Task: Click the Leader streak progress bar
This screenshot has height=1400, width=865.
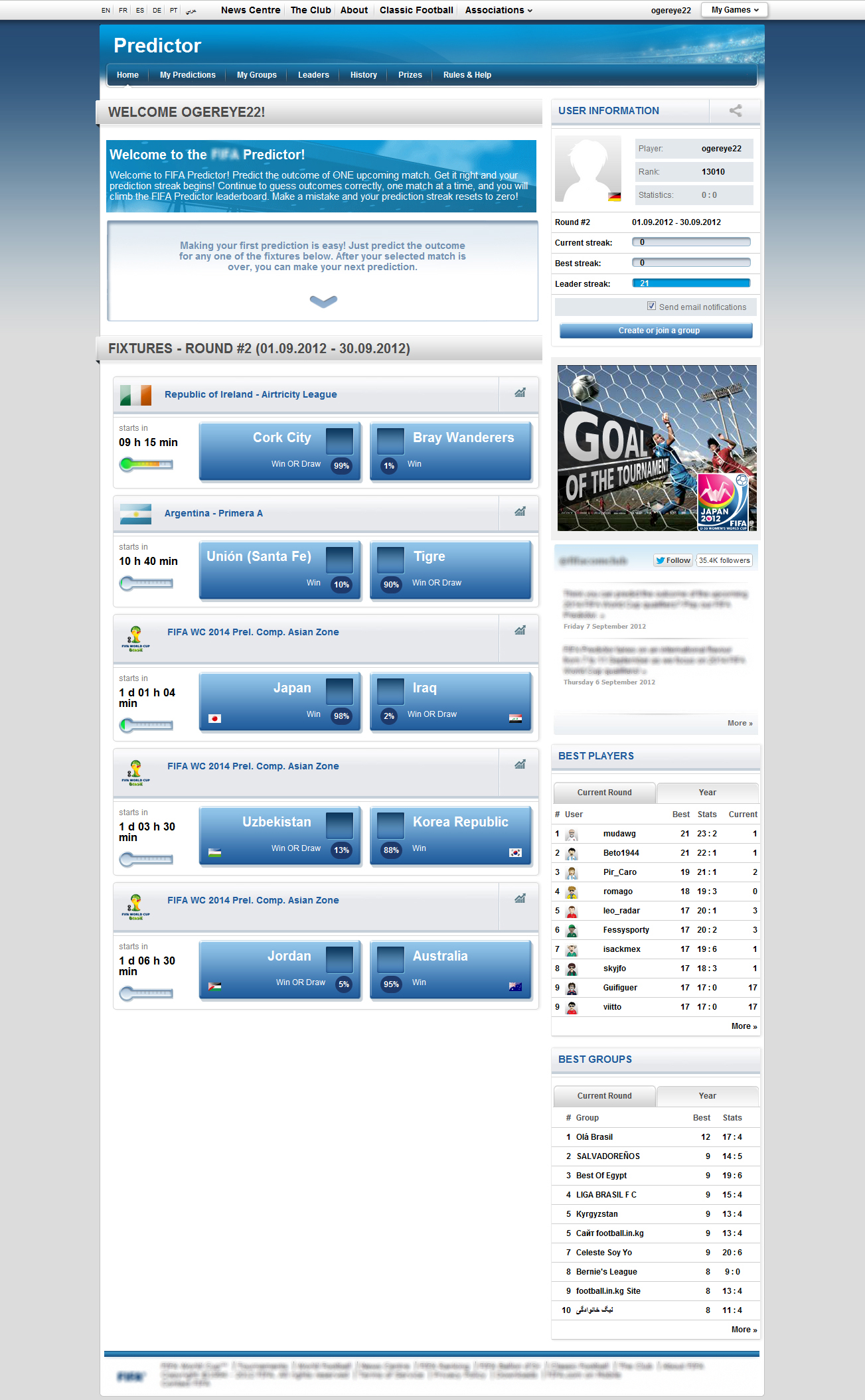Action: [x=691, y=283]
